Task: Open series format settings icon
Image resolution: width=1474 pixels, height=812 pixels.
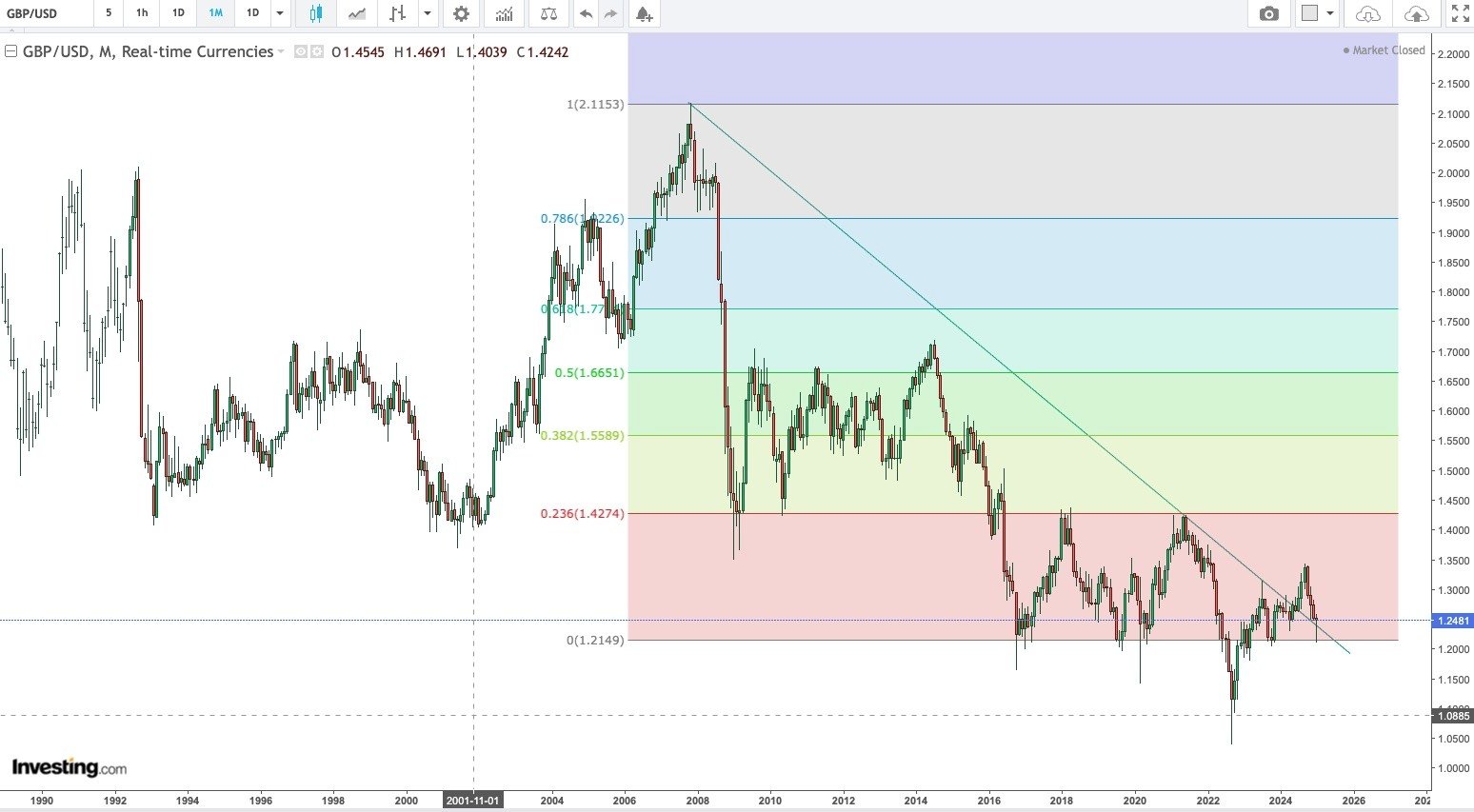Action: click(317, 52)
